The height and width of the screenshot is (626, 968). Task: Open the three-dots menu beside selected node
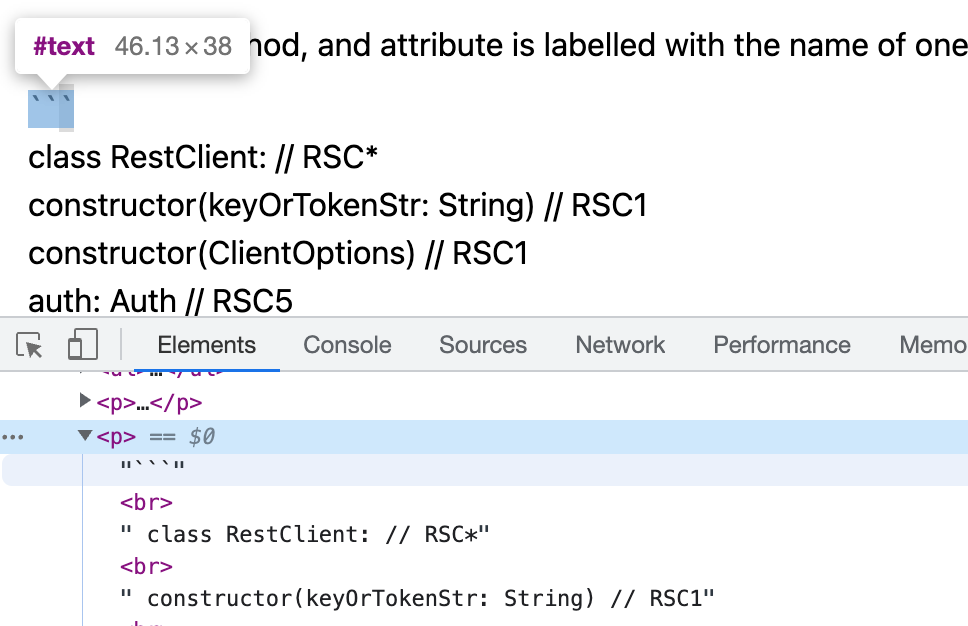coord(12,437)
